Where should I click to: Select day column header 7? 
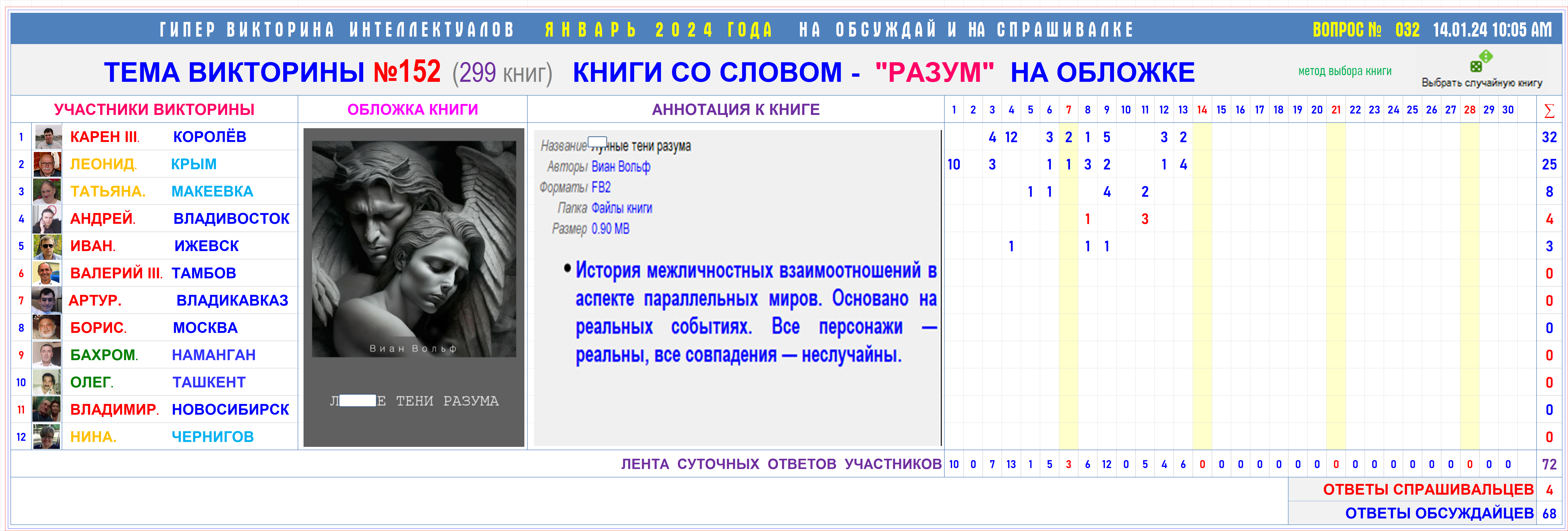(1068, 110)
